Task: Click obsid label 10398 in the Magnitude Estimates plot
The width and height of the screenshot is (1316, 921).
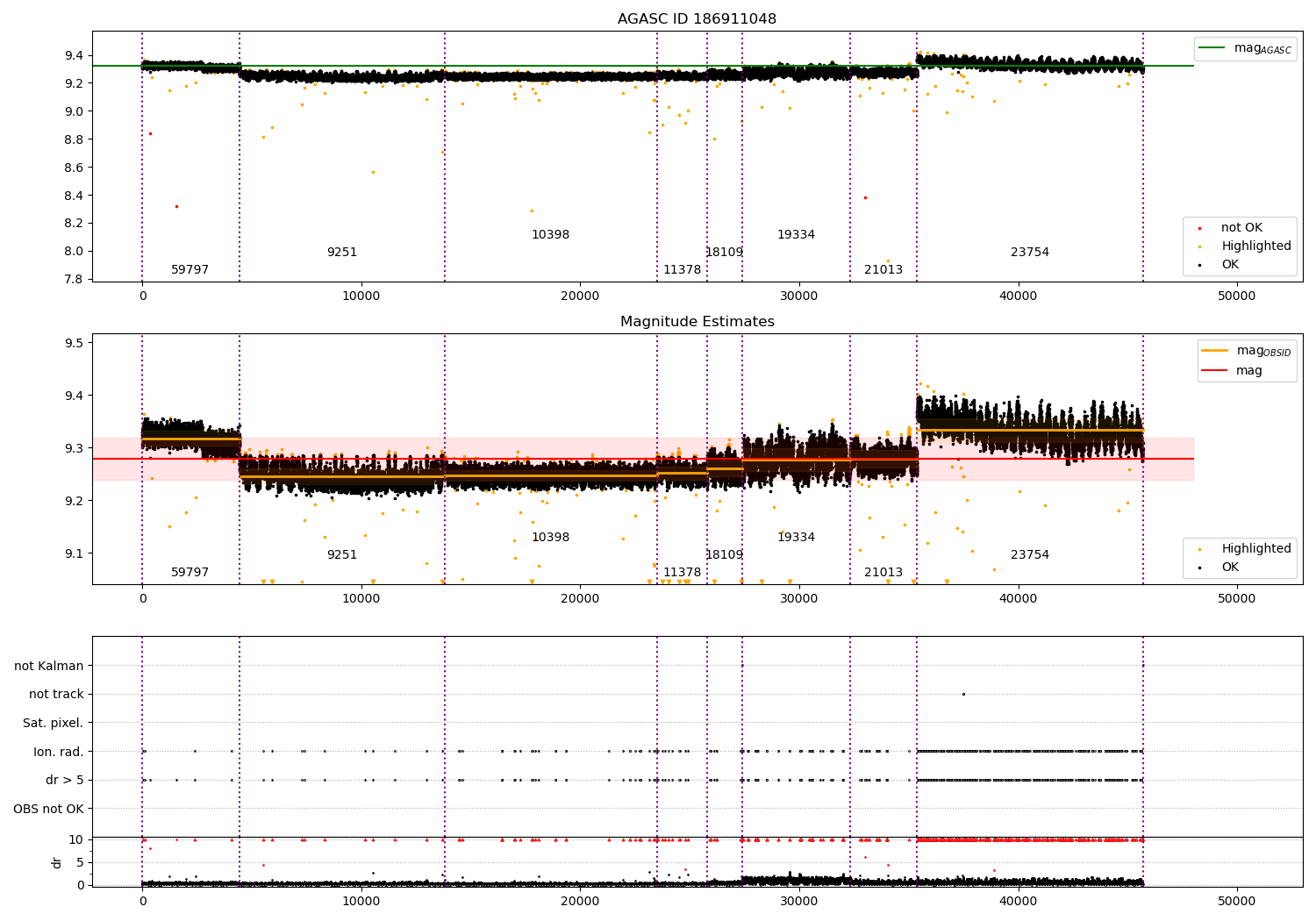Action: coord(550,537)
